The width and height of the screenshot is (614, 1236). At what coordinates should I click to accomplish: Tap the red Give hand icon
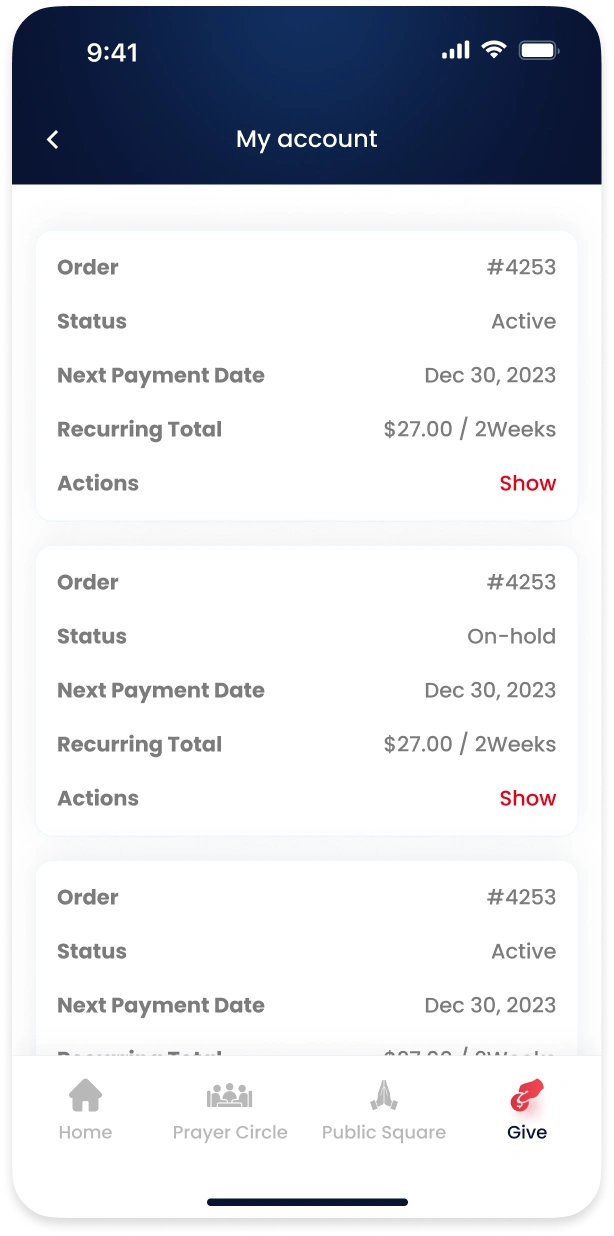(x=527, y=1094)
